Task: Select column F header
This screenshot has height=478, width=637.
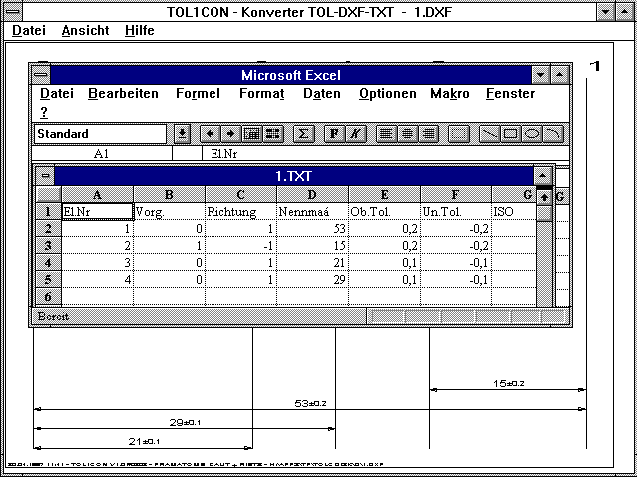Action: (456, 195)
